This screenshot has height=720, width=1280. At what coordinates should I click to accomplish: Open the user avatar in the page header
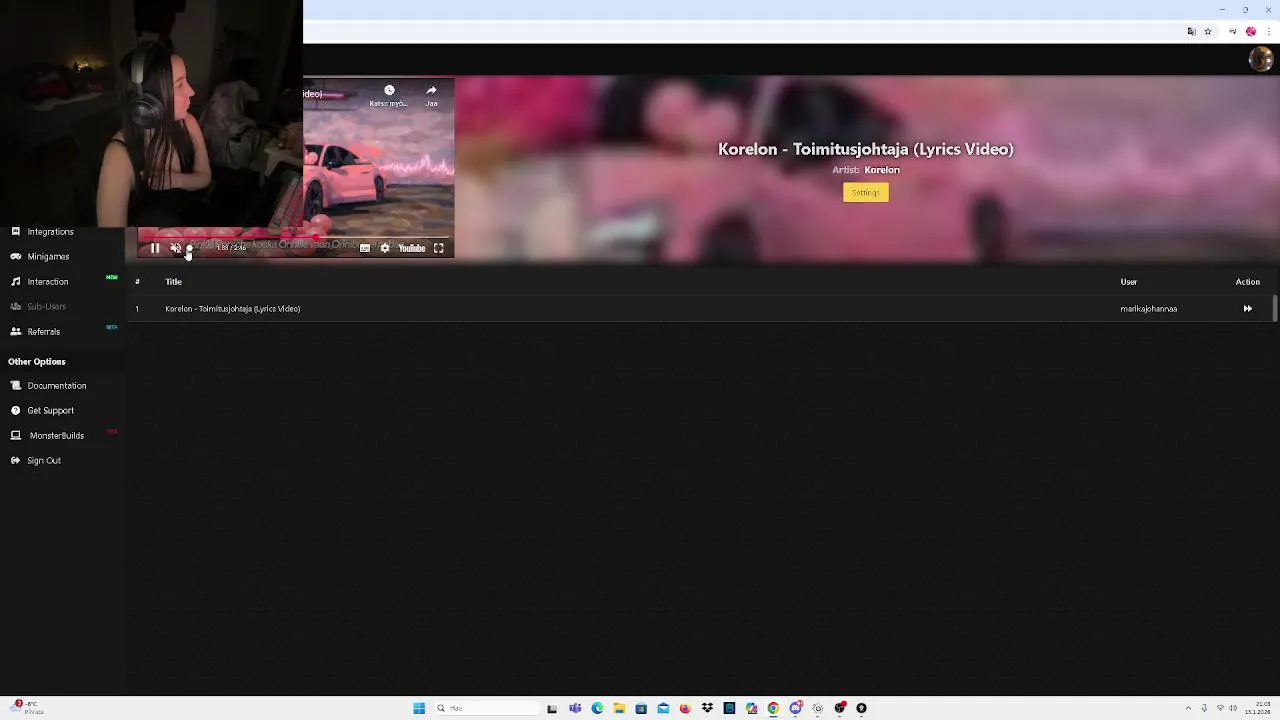tap(1260, 59)
